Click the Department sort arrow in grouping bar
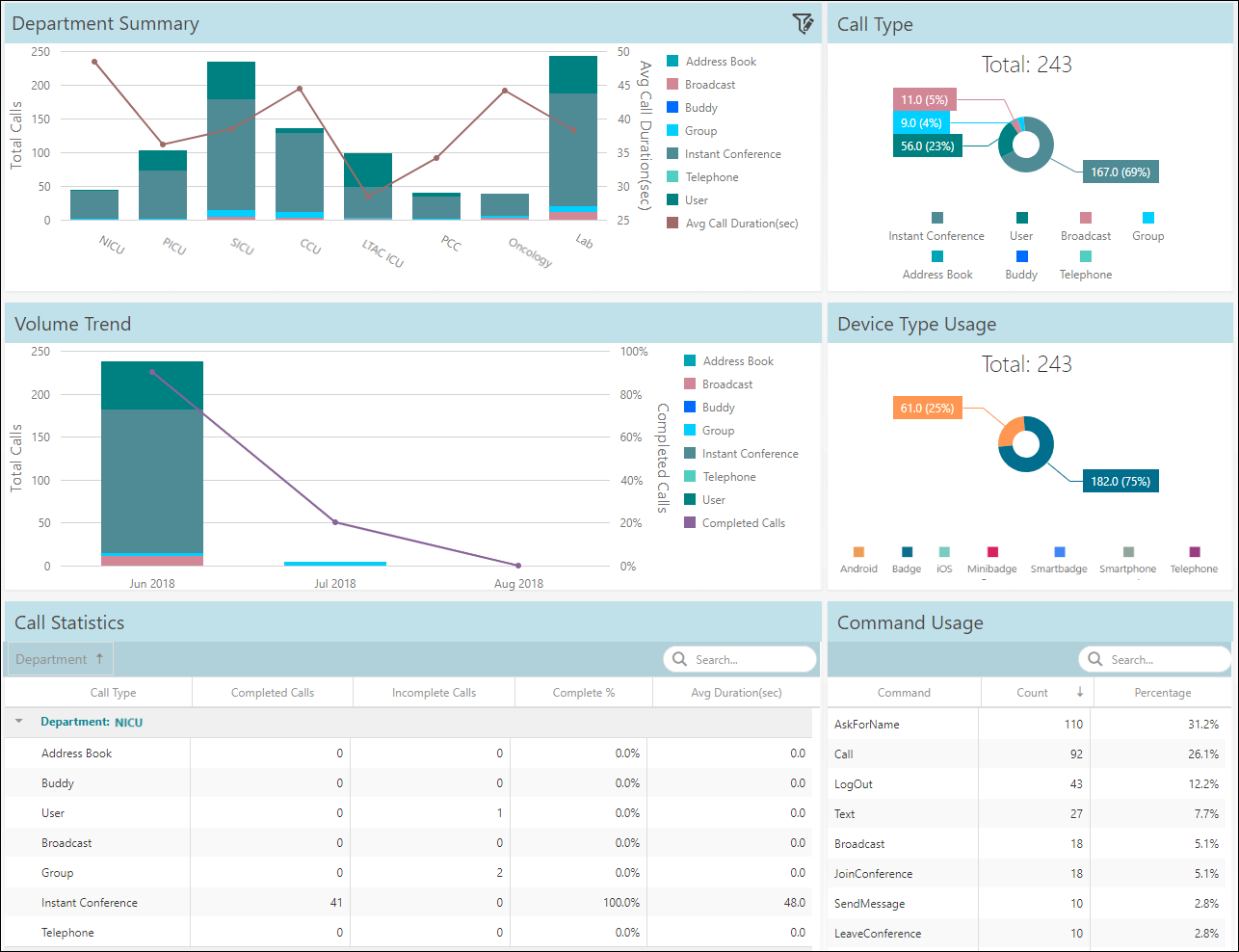The height and width of the screenshot is (952, 1239). [x=99, y=659]
